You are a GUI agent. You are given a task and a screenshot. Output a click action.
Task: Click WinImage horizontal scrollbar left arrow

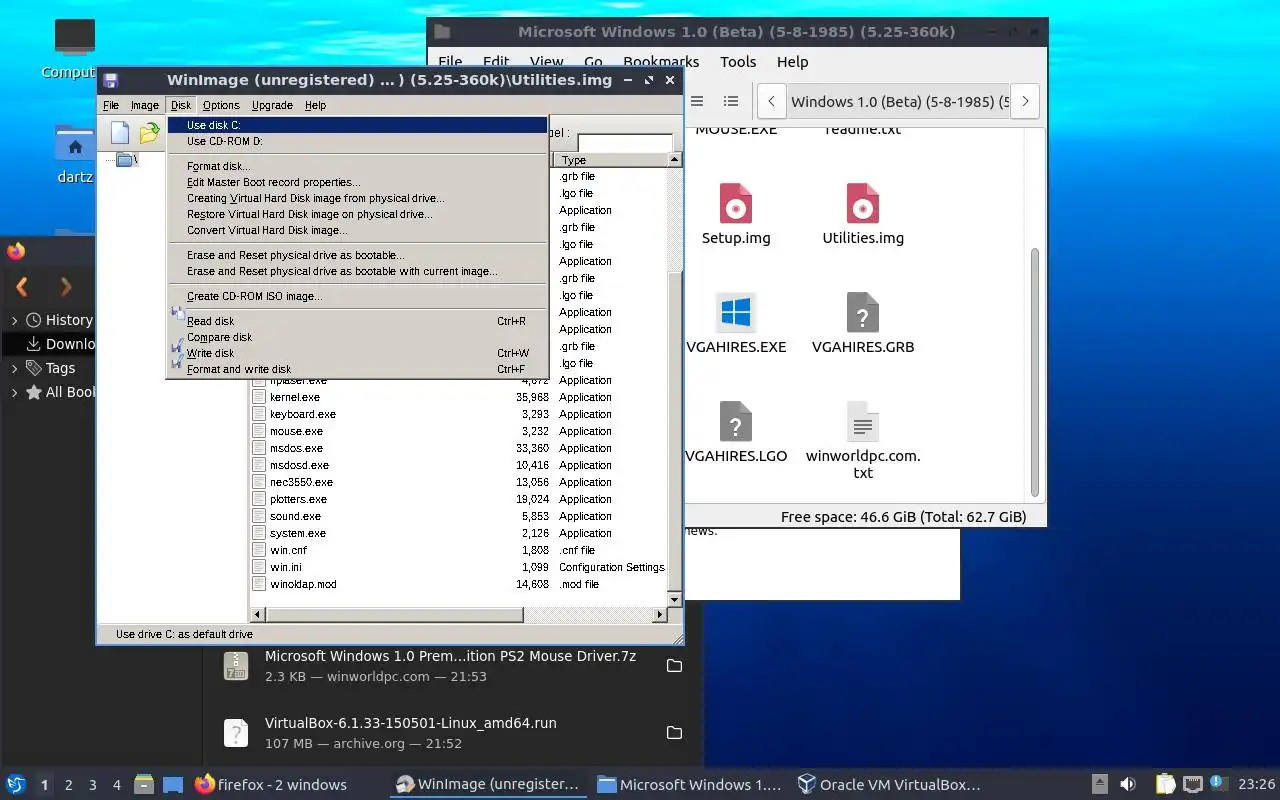pos(257,614)
